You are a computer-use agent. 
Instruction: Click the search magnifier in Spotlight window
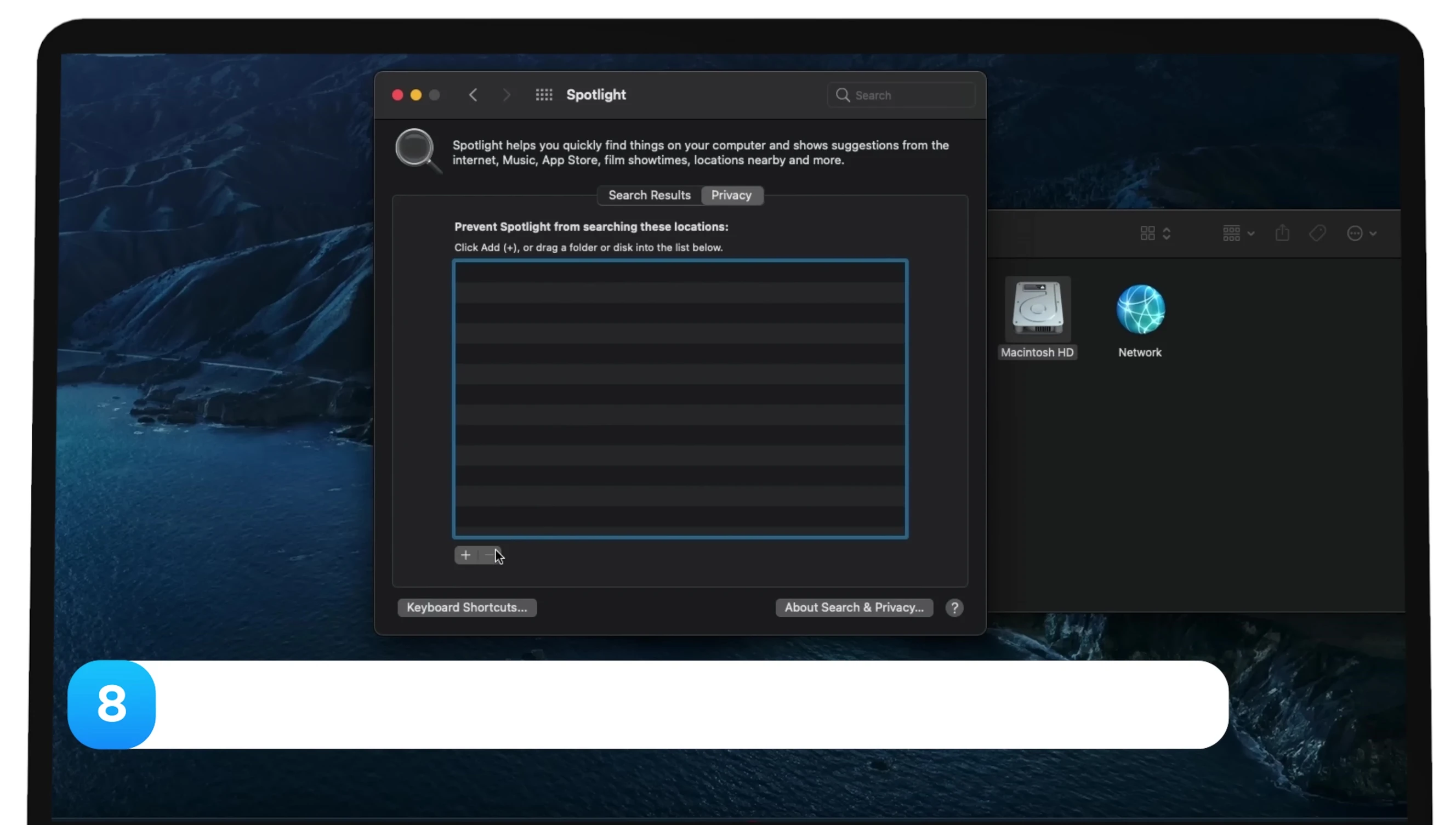(x=843, y=95)
